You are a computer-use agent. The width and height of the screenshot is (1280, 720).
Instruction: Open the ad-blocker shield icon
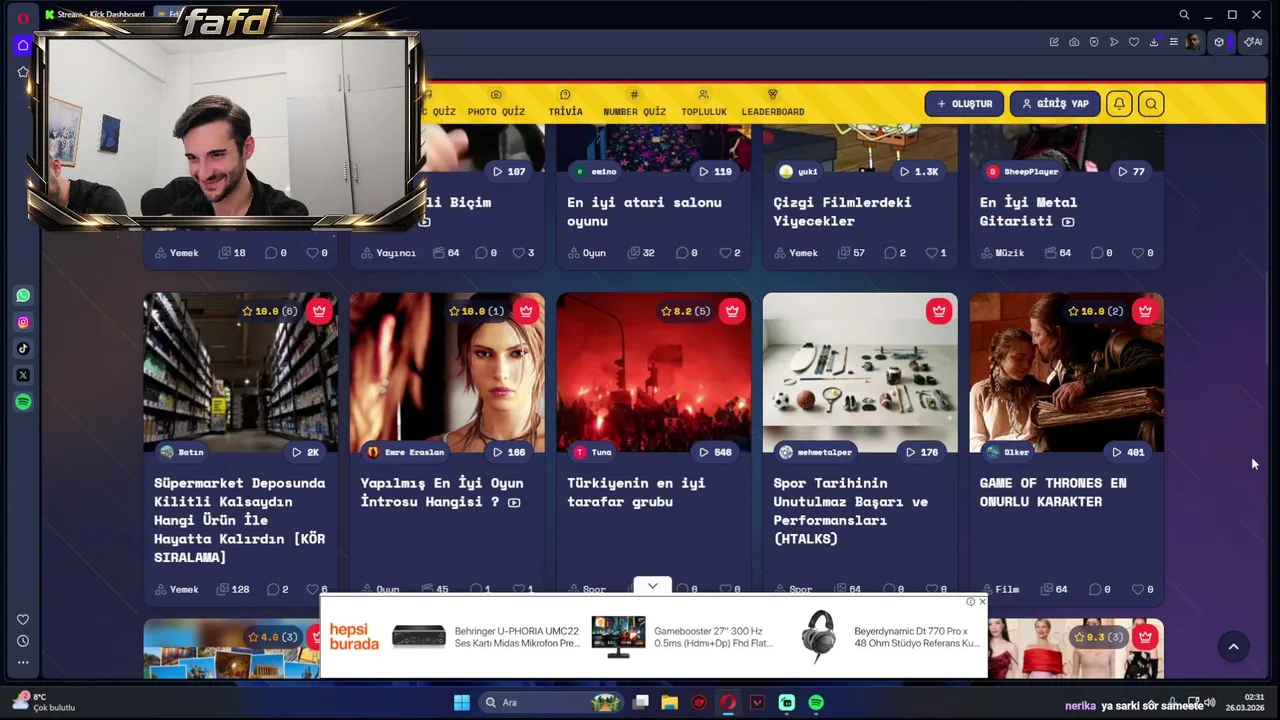pyautogui.click(x=1094, y=42)
